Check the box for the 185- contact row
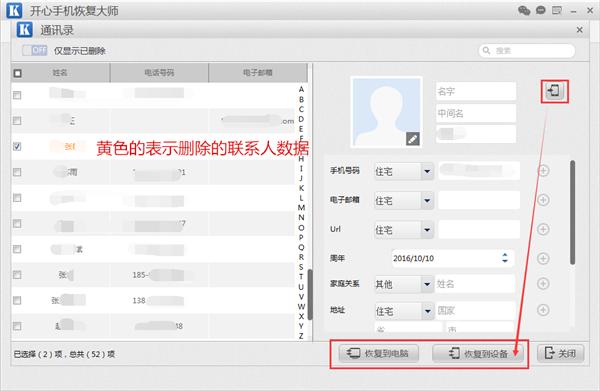Screen dimensions: 600x391 click(x=17, y=275)
